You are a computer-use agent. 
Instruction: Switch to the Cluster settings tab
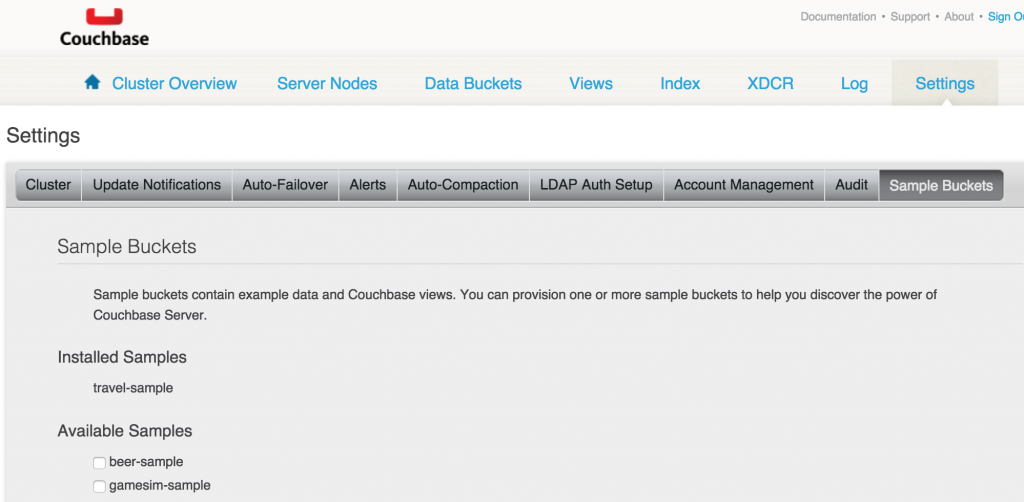(48, 185)
